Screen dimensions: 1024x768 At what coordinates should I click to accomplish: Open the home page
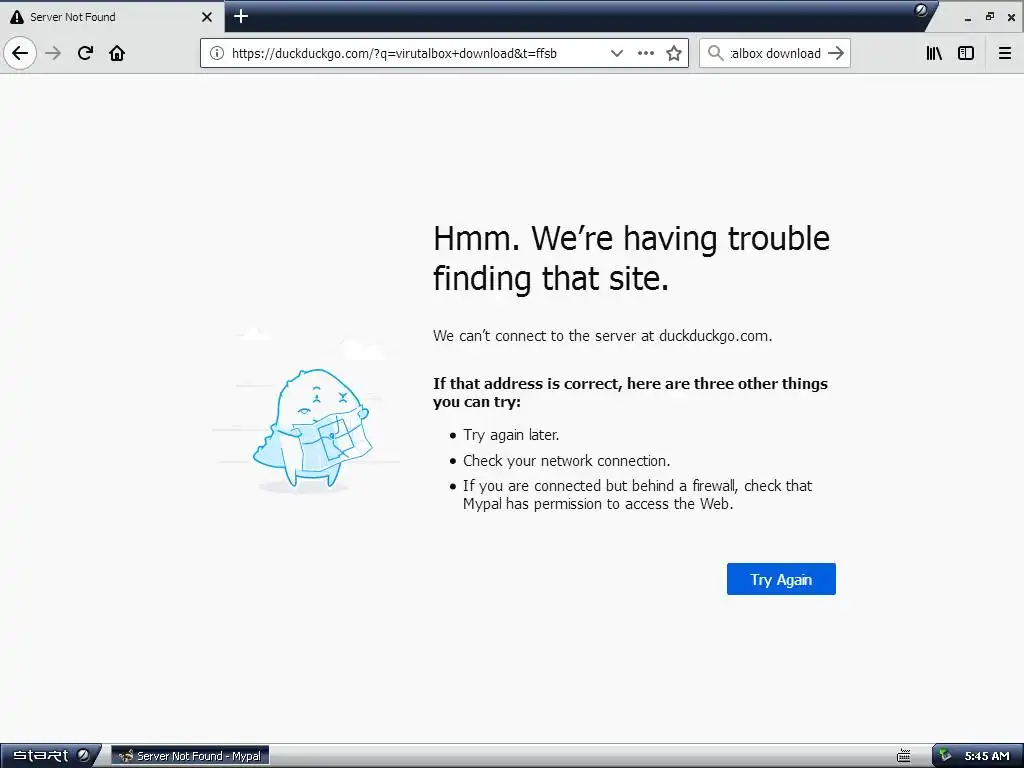pos(117,53)
